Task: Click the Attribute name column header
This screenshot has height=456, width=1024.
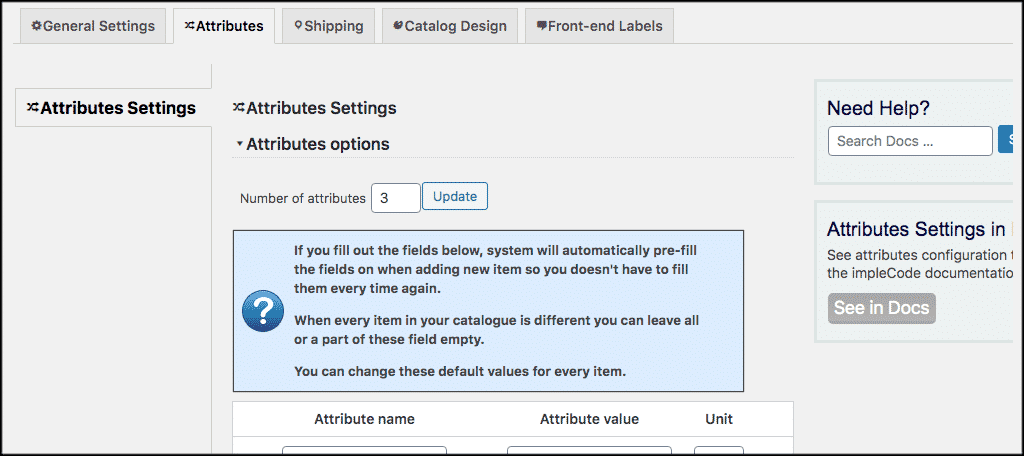Action: [x=364, y=419]
